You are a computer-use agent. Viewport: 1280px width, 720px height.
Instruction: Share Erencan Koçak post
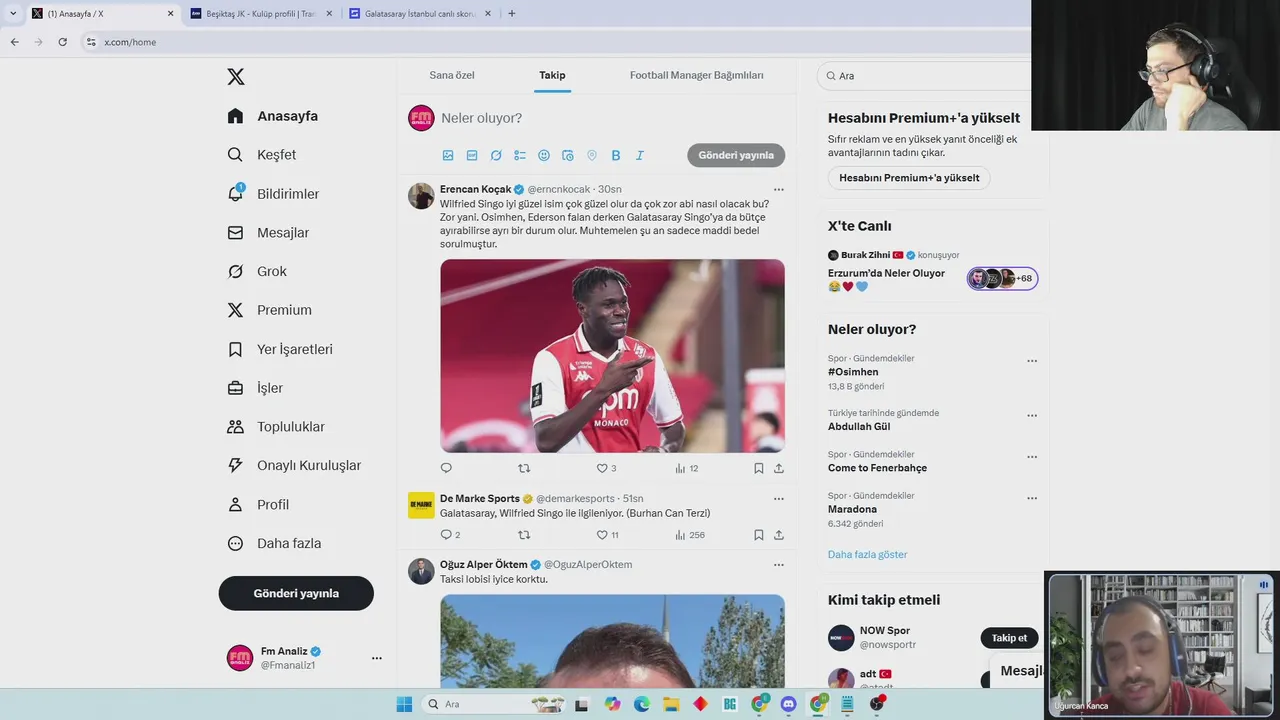[779, 468]
